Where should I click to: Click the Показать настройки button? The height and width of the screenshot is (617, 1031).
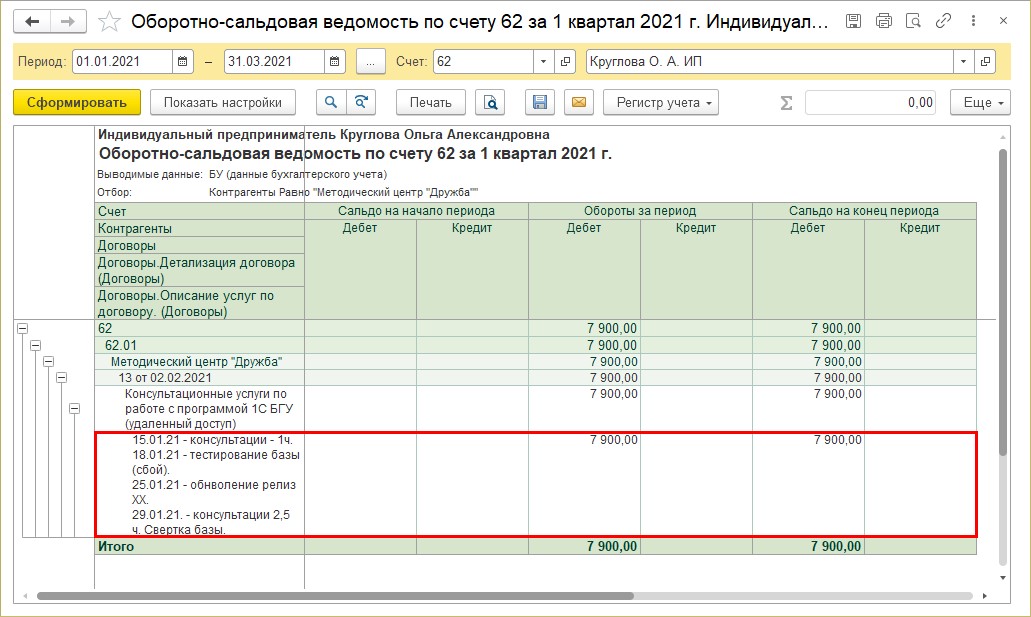[x=223, y=102]
